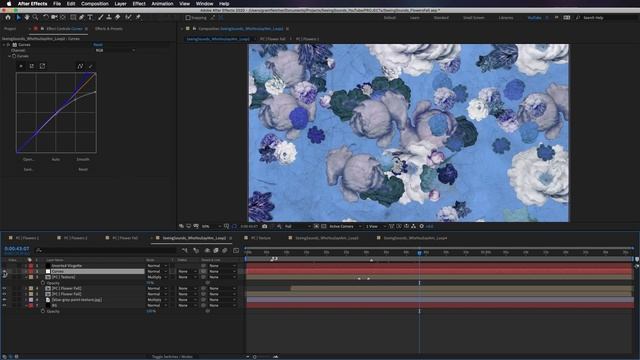Open the PC | Flower Fall timeline tab
The image size is (640, 360).
pos(125,238)
